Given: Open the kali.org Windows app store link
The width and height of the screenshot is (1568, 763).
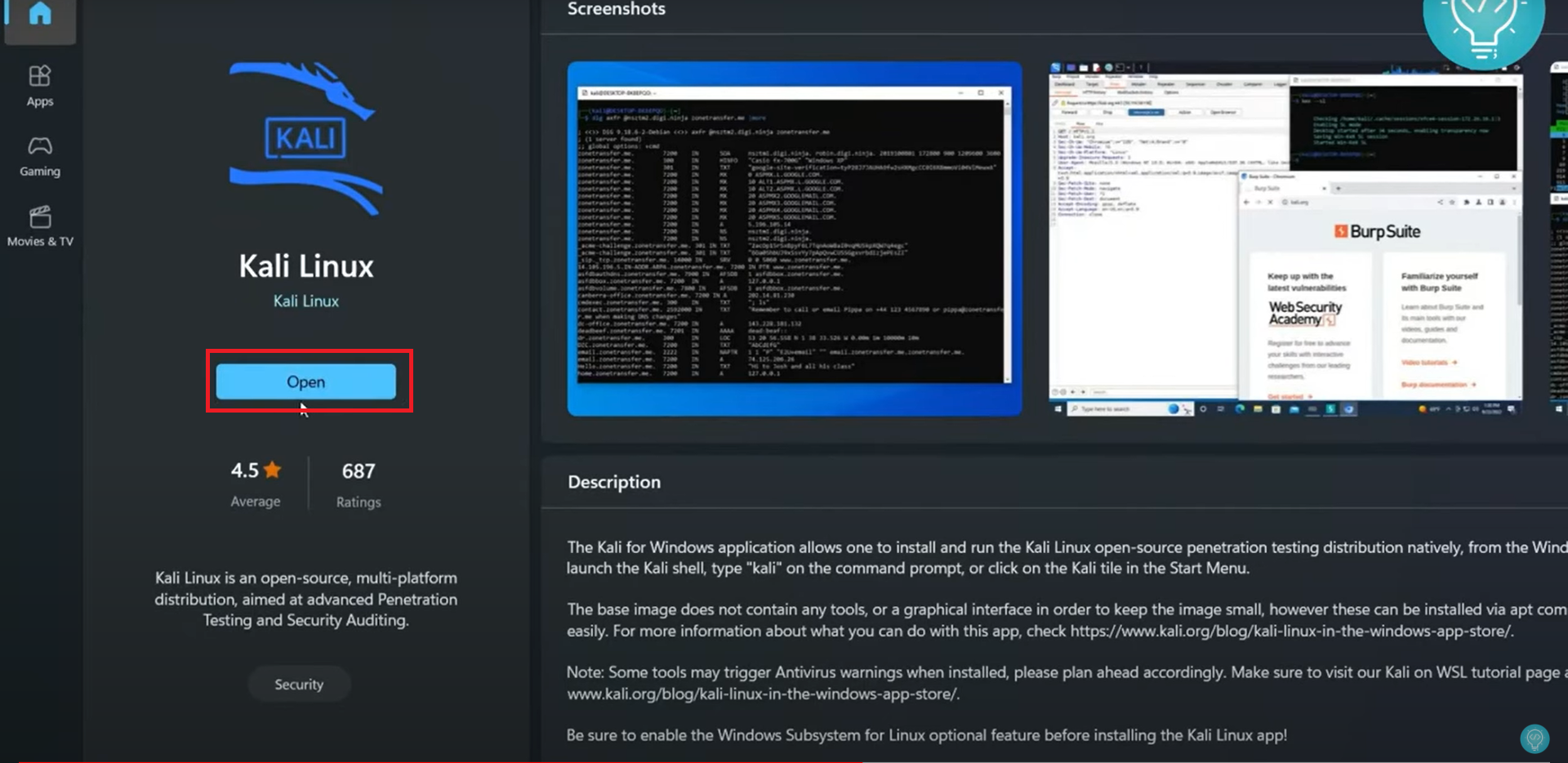Looking at the screenshot, I should click(x=1300, y=631).
